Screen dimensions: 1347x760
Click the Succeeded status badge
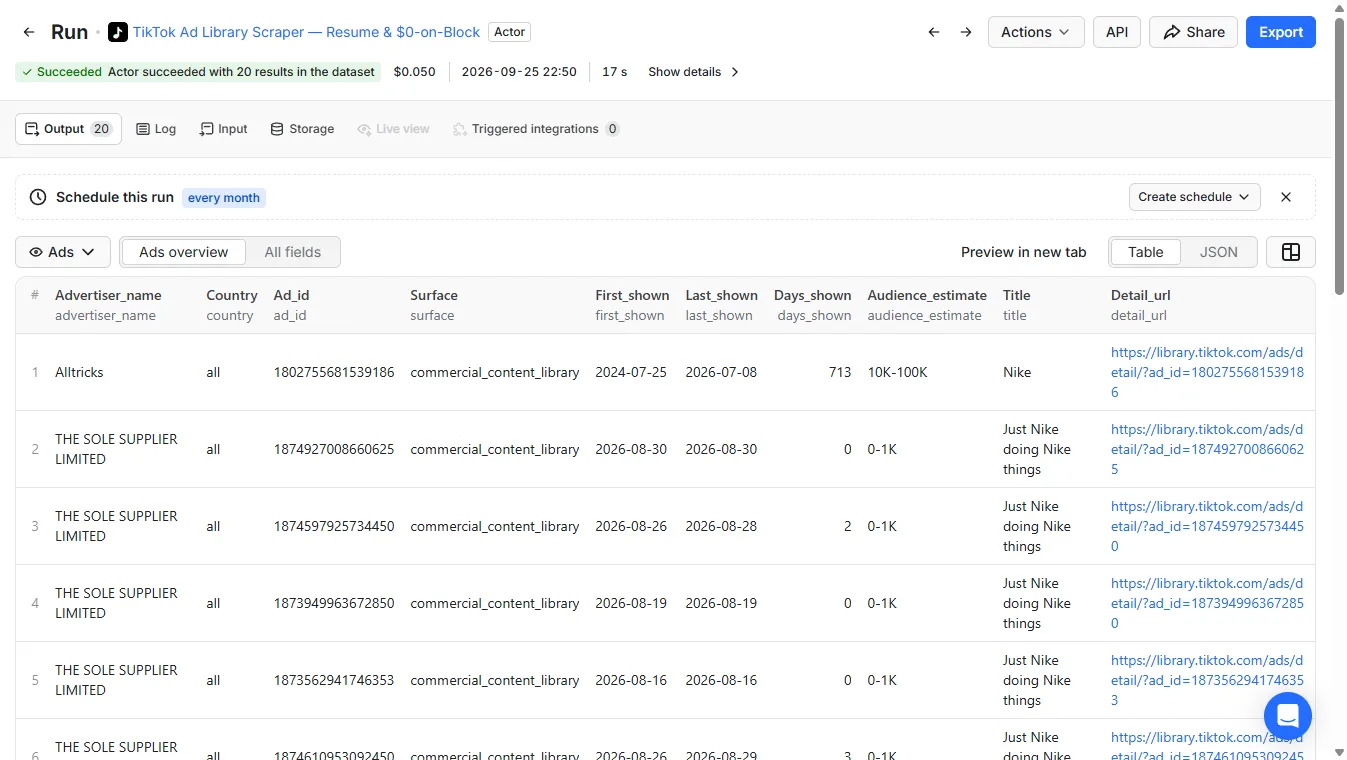(198, 72)
